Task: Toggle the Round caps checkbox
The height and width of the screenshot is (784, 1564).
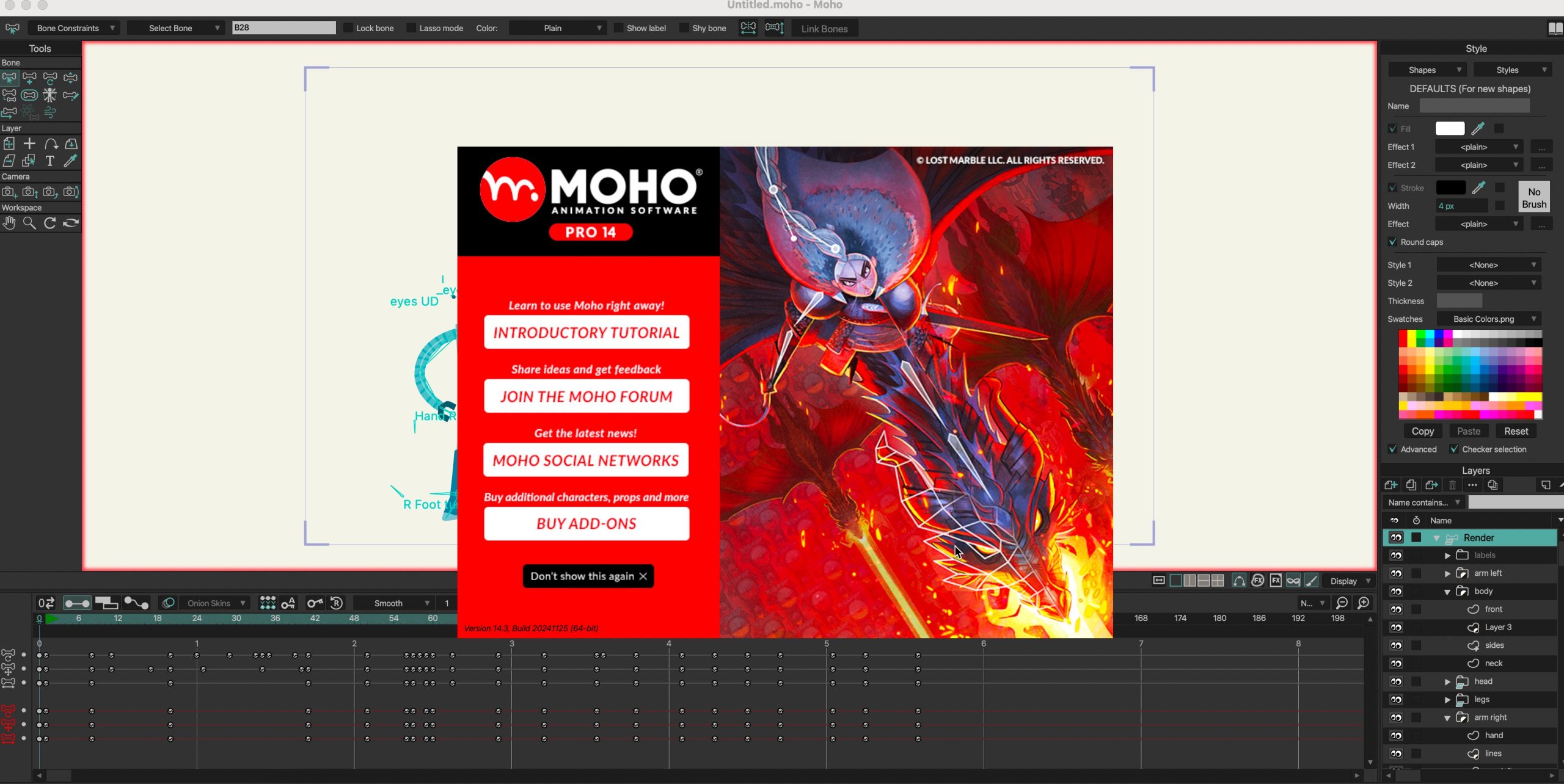Action: click(x=1393, y=242)
